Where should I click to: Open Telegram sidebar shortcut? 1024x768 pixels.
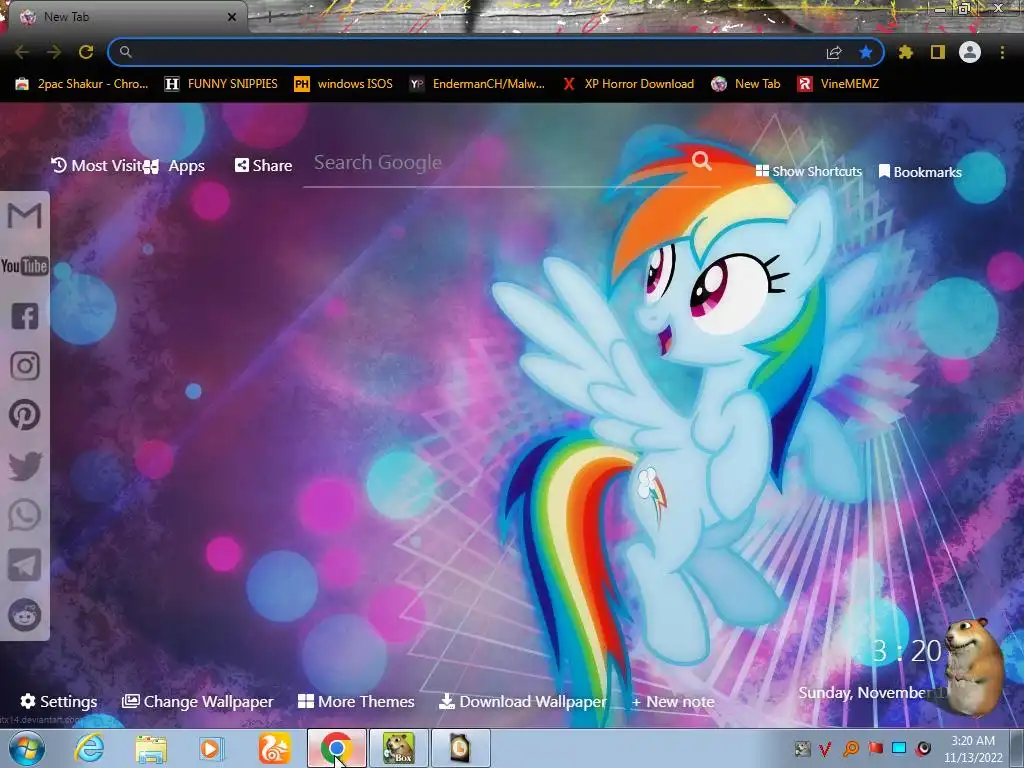click(x=25, y=565)
